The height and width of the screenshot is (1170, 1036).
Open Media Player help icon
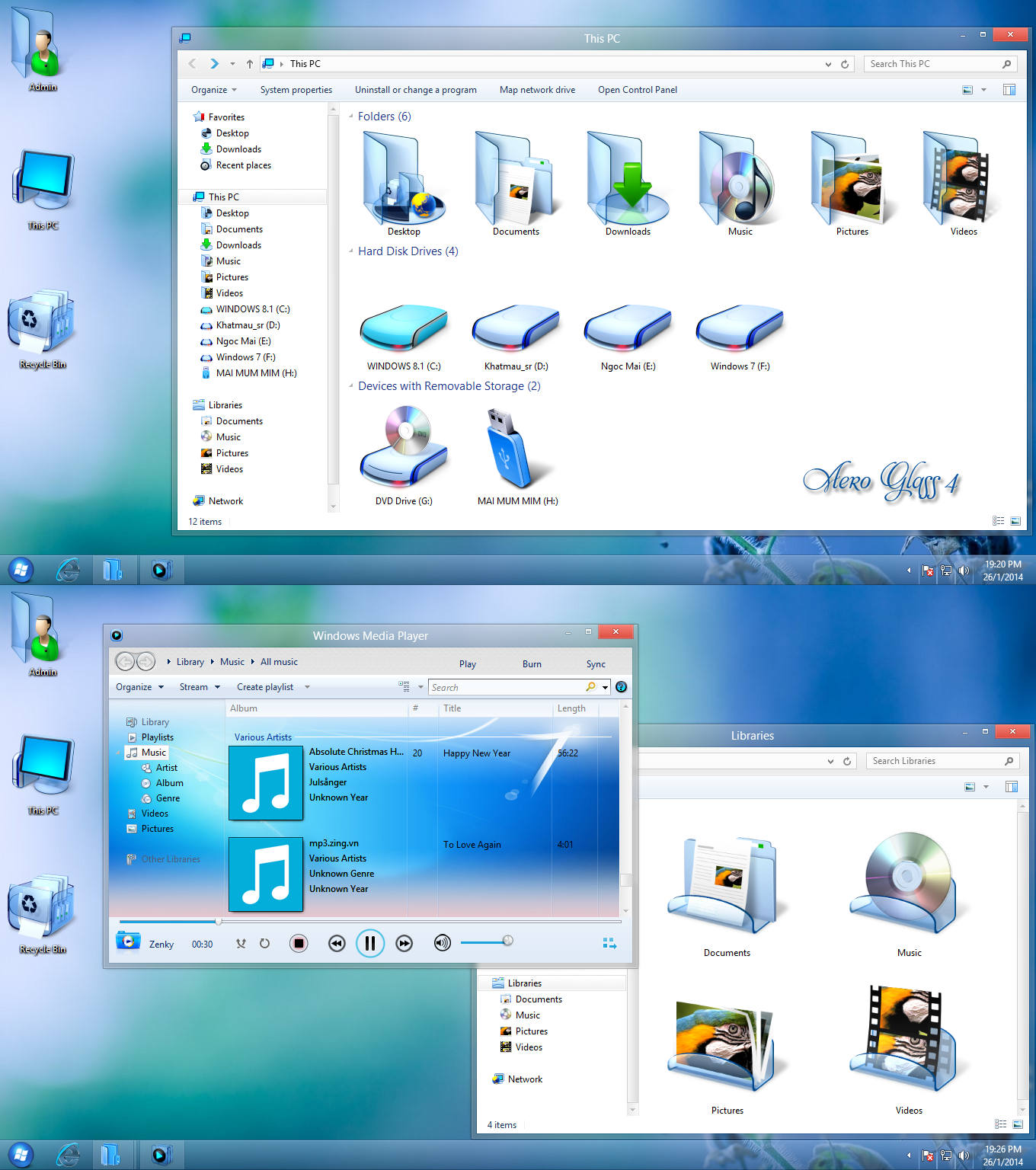(x=621, y=687)
